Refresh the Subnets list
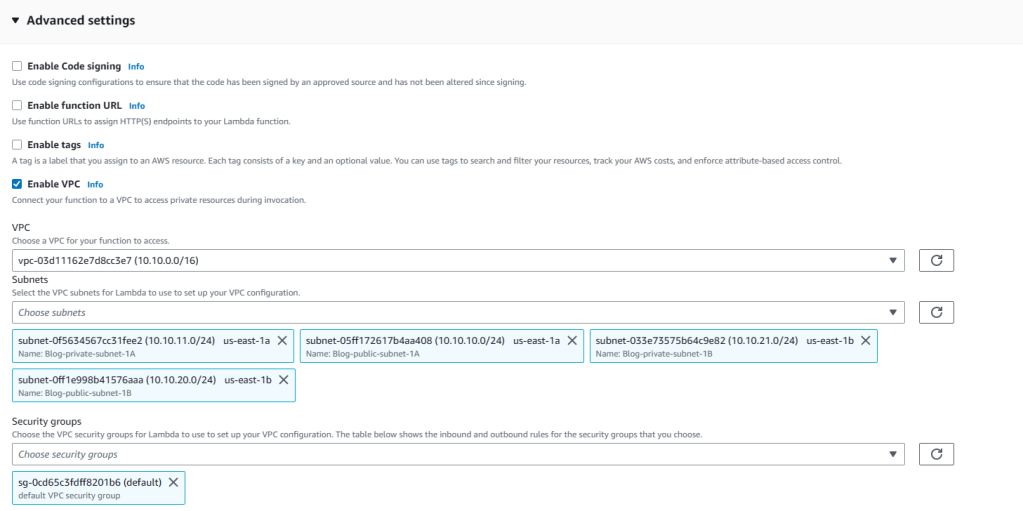 click(936, 312)
